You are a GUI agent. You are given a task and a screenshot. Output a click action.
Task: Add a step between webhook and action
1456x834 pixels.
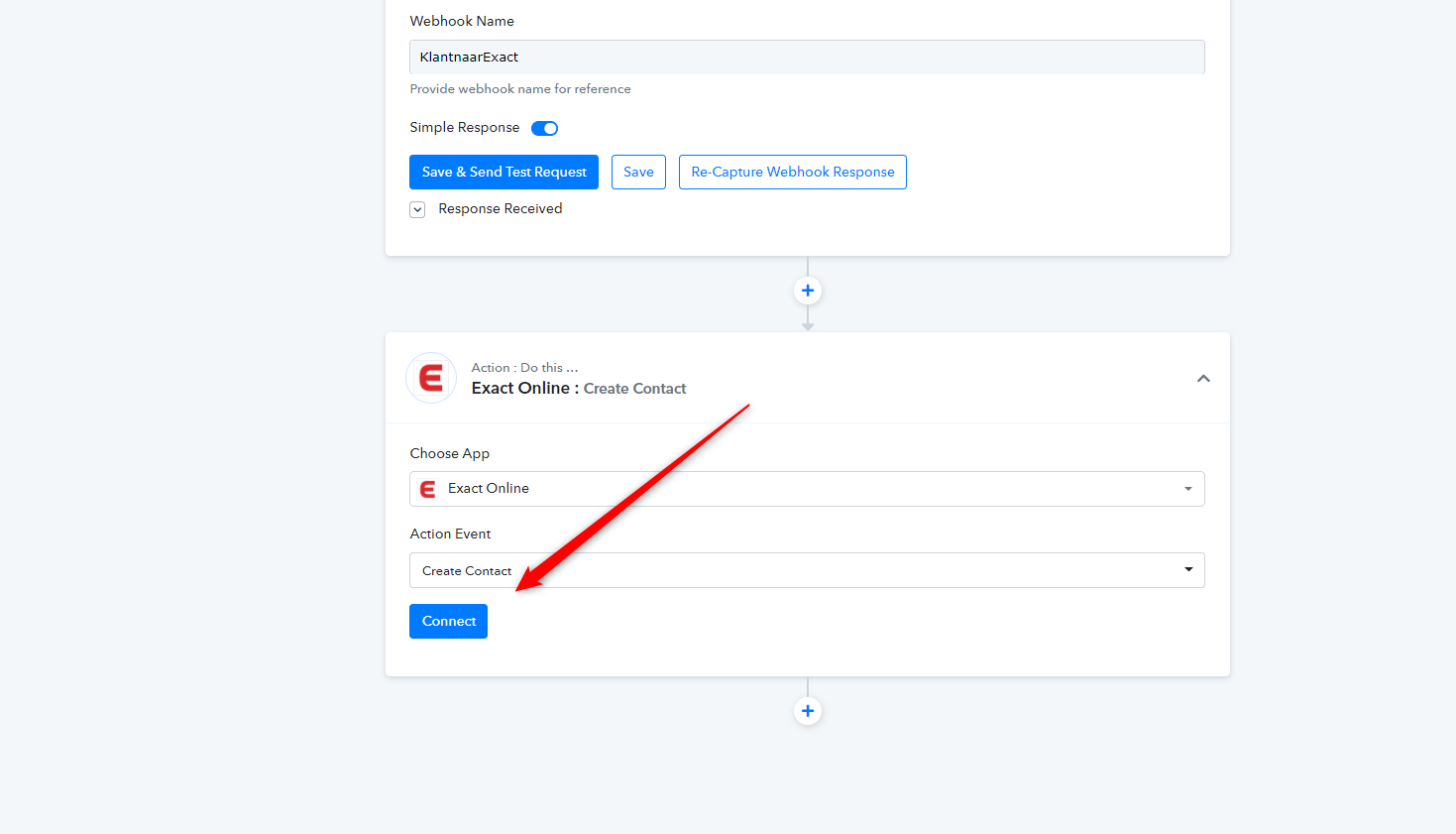[x=808, y=291]
